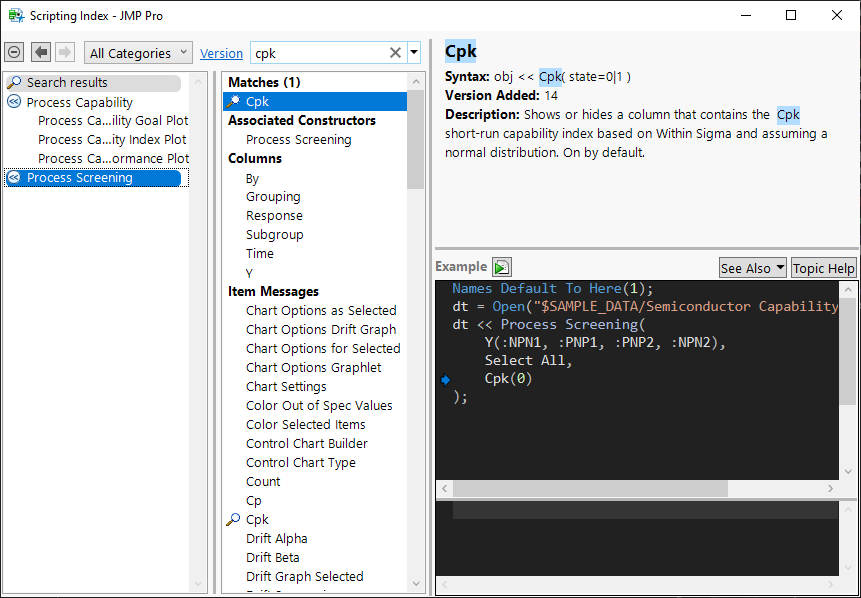This screenshot has width=861, height=598.
Task: Click the Topic Help button
Action: tap(823, 268)
